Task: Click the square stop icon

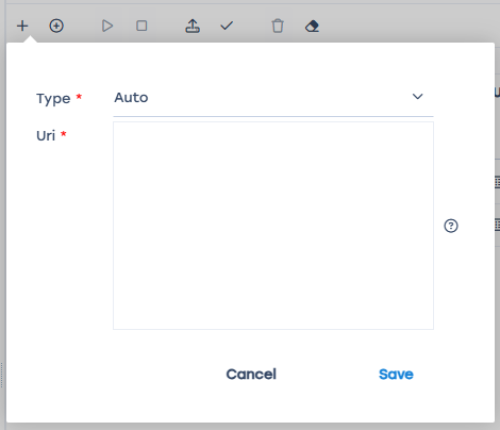Action: 142,26
